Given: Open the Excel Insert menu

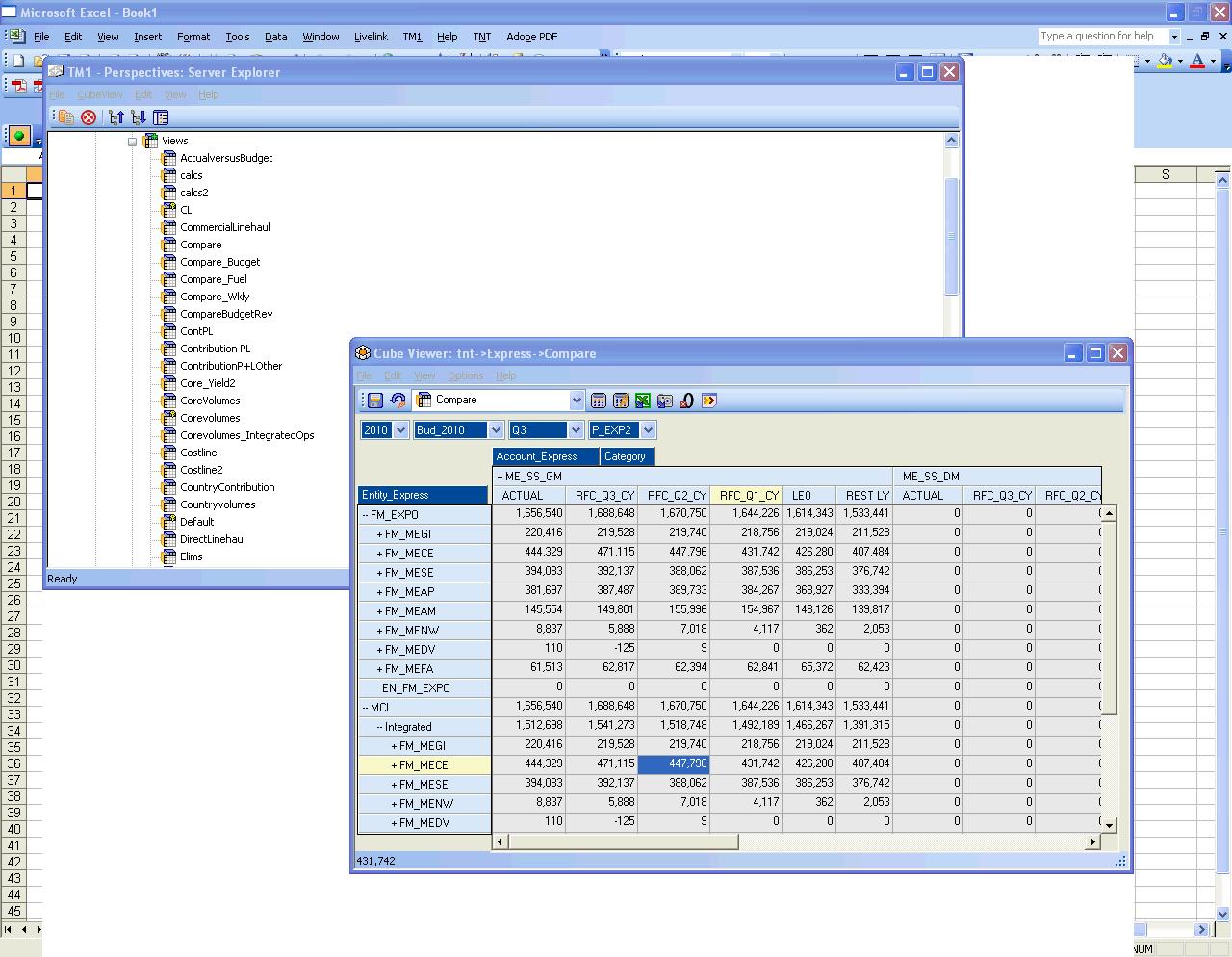Looking at the screenshot, I should coord(147,37).
